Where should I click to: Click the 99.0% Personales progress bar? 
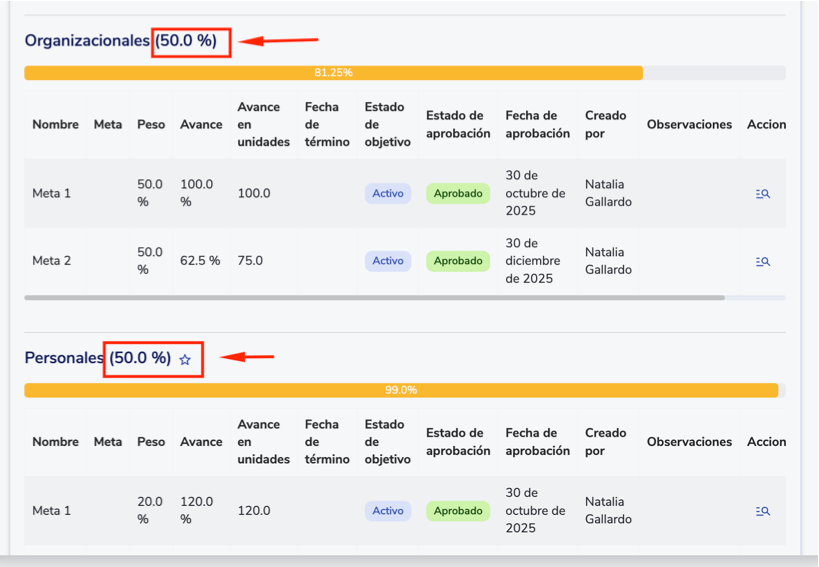pos(400,390)
